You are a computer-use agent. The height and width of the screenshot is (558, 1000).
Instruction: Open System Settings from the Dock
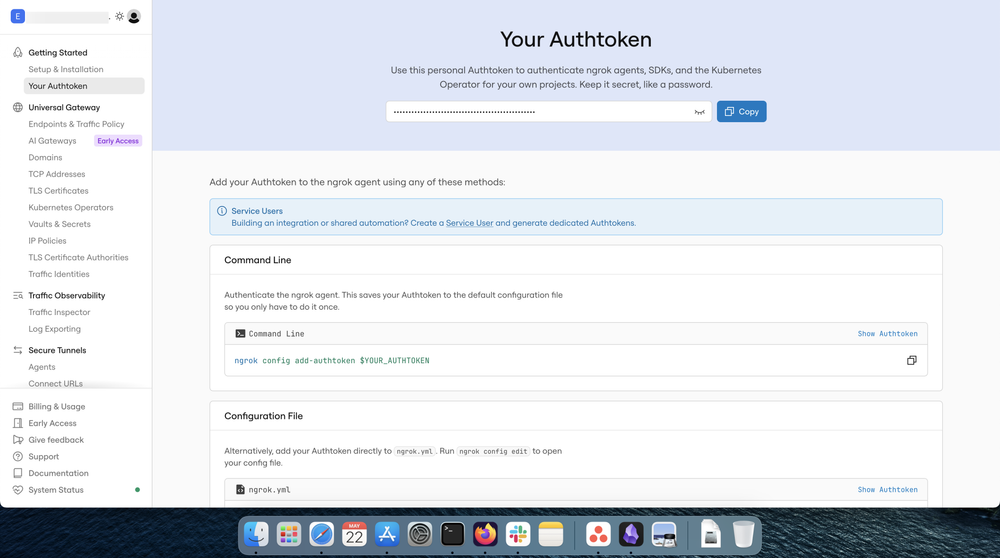click(x=420, y=534)
